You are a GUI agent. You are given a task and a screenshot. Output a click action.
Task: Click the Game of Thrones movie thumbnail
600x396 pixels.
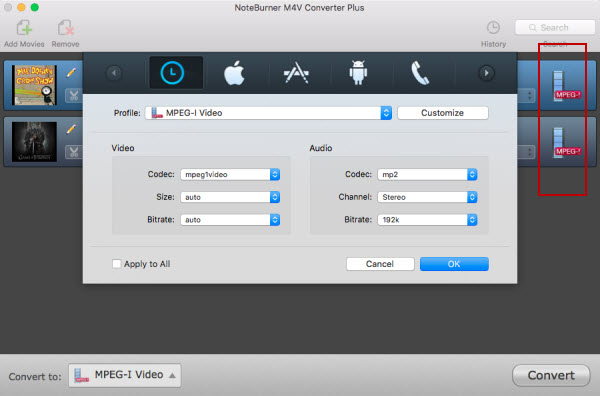(34, 142)
